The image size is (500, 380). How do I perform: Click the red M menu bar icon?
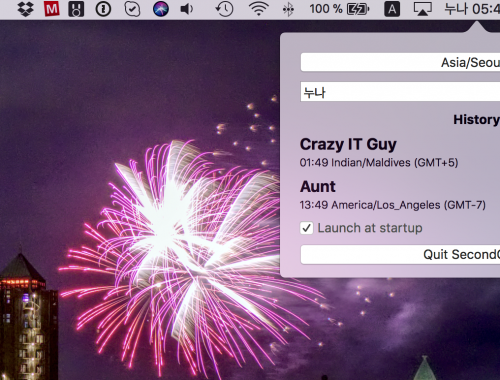click(52, 9)
